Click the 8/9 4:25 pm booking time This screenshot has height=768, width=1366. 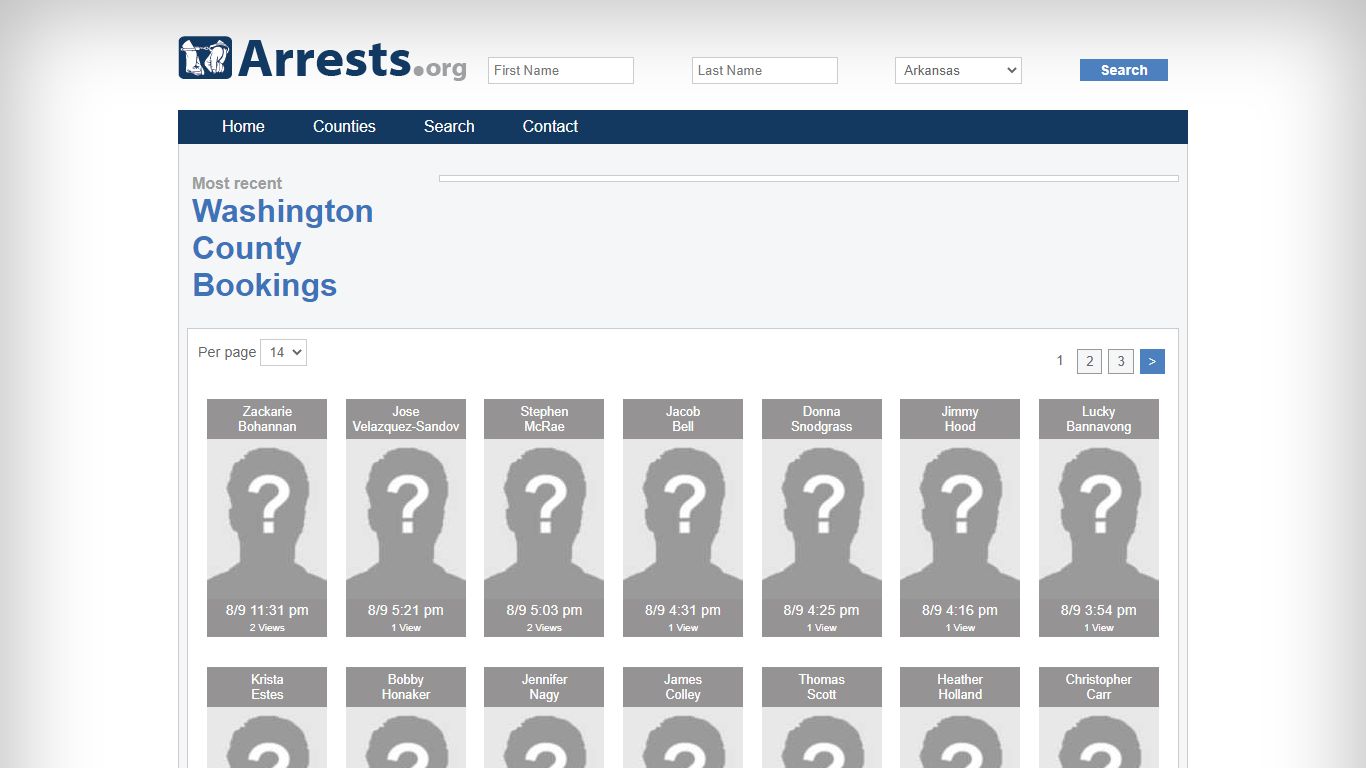[x=822, y=610]
